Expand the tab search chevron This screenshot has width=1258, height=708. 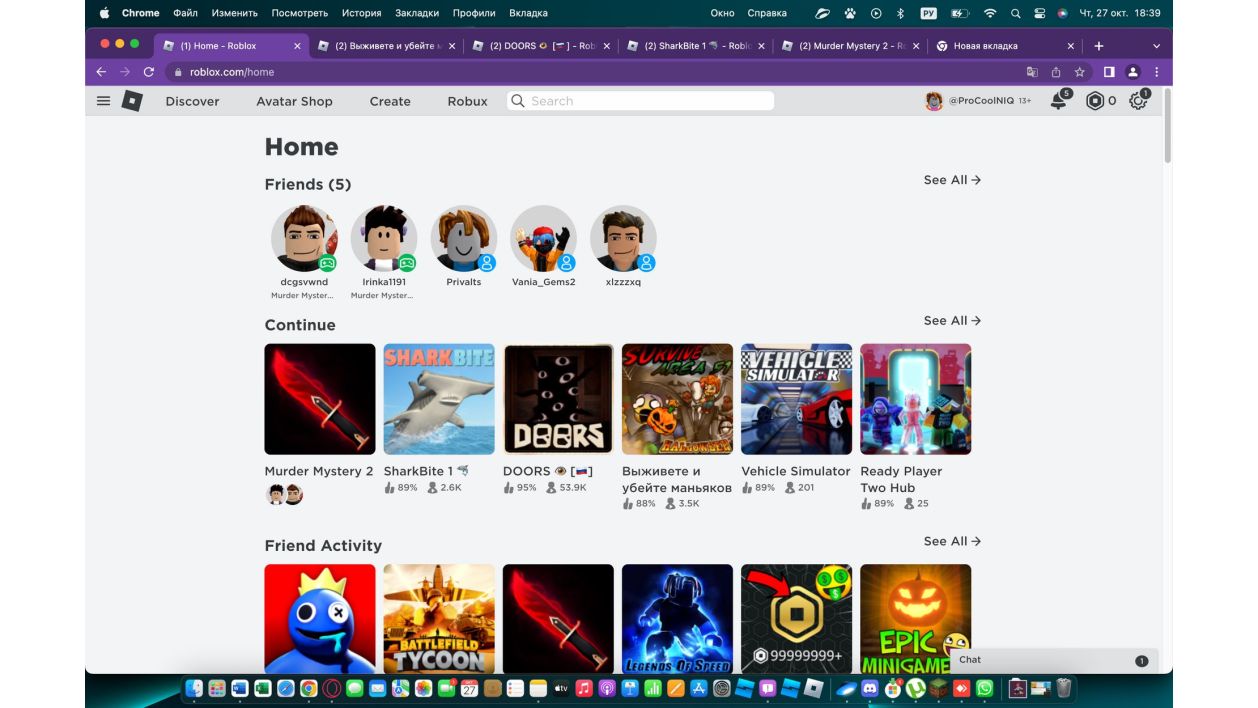tap(1157, 46)
